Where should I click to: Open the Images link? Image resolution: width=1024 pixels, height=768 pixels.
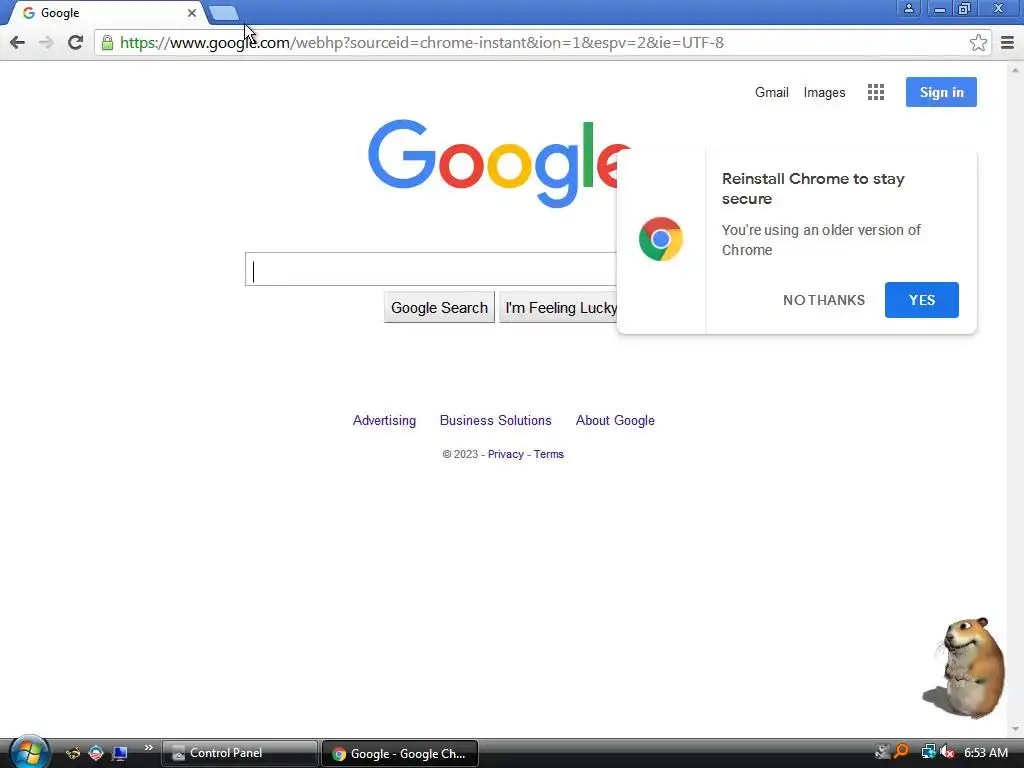point(824,92)
